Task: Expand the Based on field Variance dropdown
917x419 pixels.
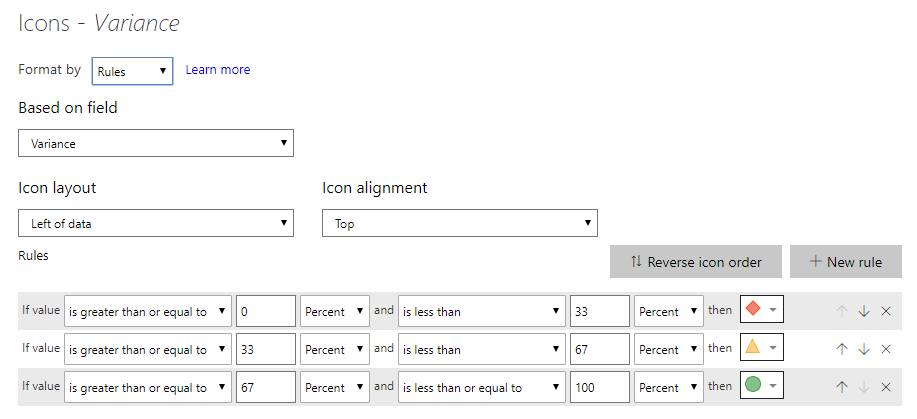Action: click(x=156, y=143)
